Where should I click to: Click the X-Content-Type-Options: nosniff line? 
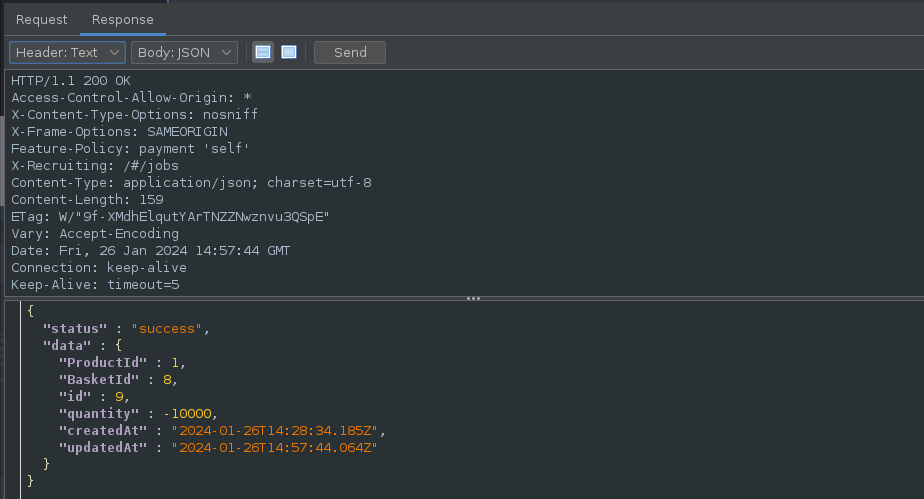134,115
